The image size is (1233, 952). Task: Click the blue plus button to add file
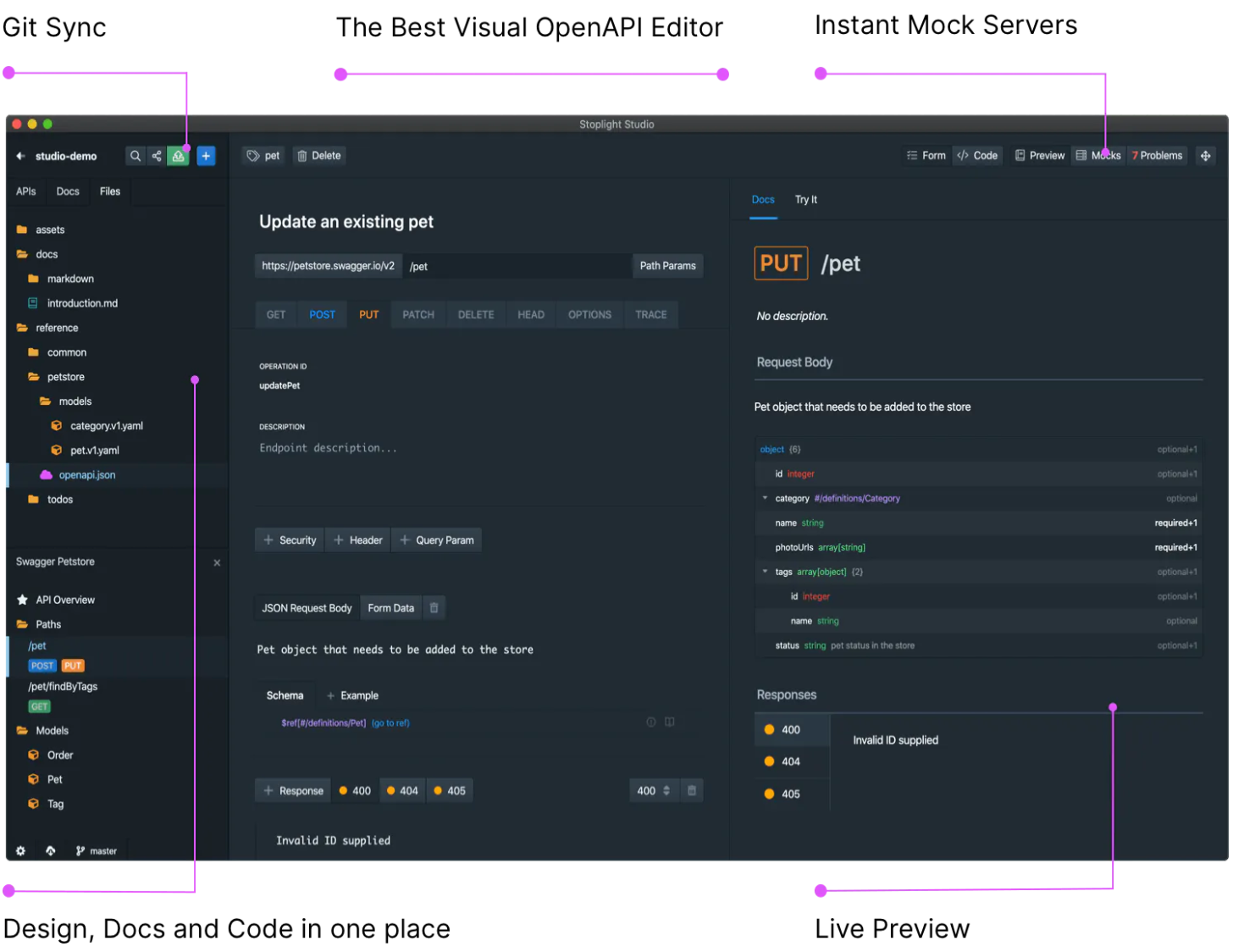click(x=206, y=156)
